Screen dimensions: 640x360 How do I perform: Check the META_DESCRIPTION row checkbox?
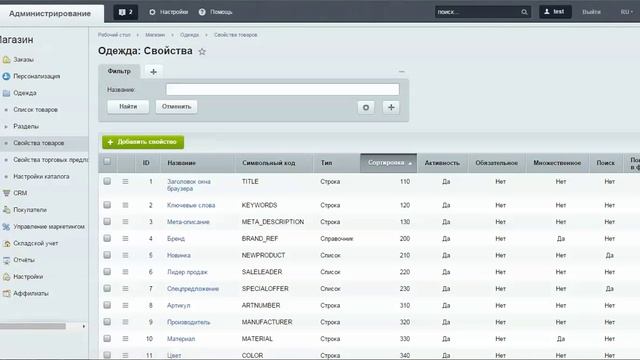coord(107,222)
